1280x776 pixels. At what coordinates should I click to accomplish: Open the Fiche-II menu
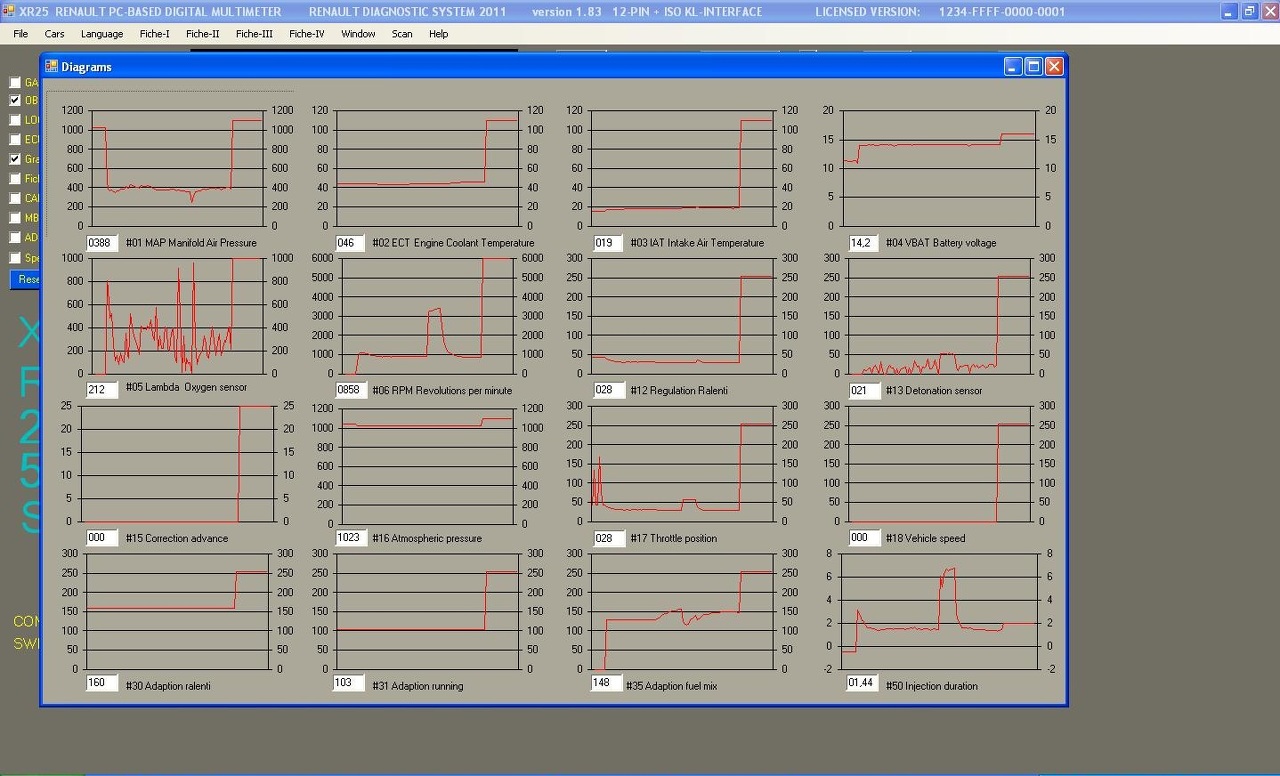(x=202, y=34)
